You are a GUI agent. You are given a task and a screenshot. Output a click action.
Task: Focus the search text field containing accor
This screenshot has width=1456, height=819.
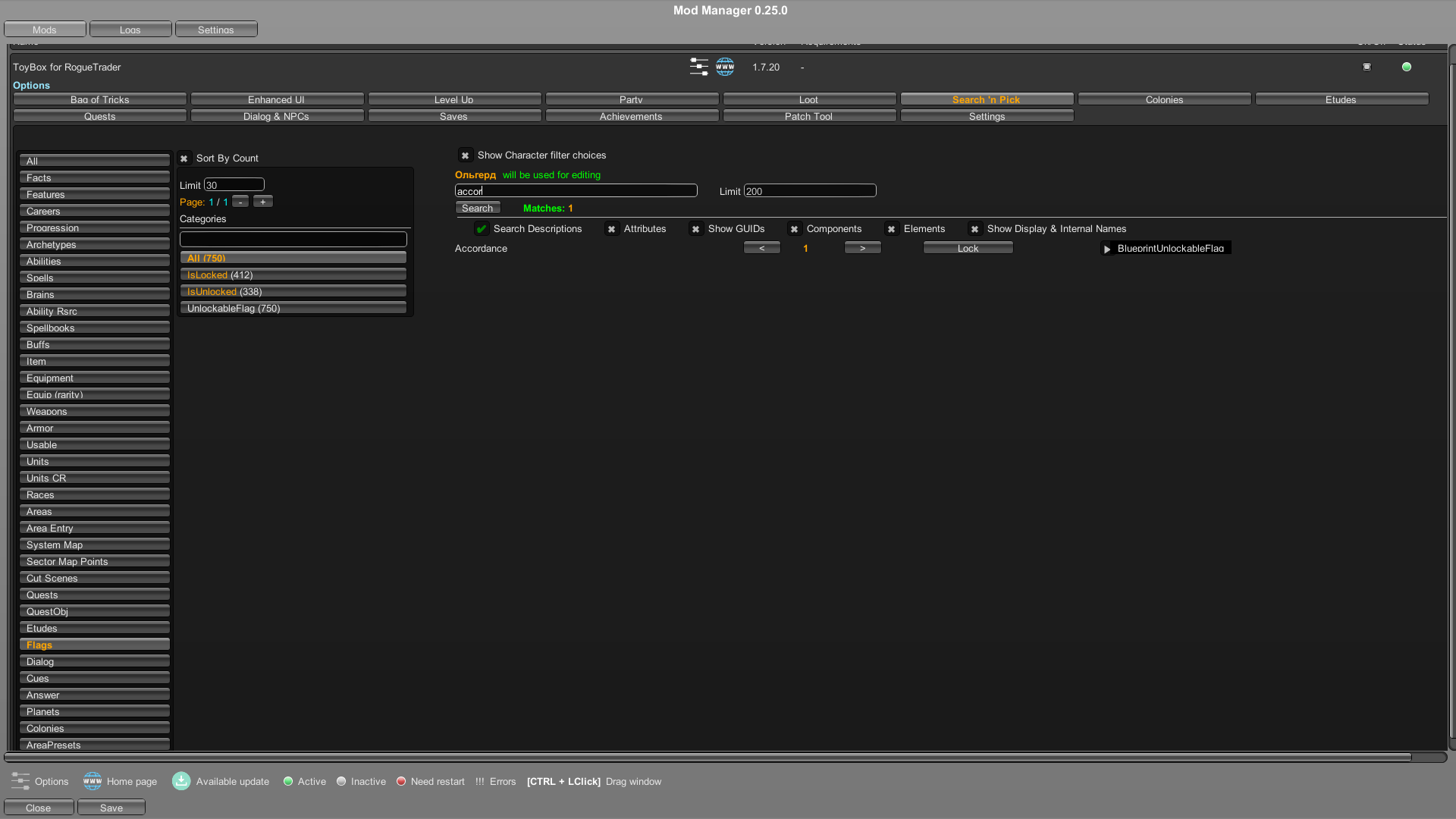576,191
